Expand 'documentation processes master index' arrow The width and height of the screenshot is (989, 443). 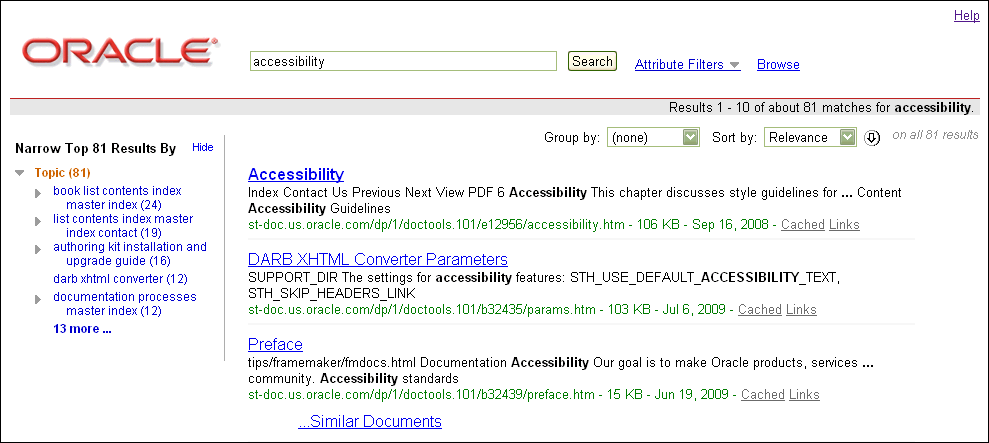(x=38, y=298)
